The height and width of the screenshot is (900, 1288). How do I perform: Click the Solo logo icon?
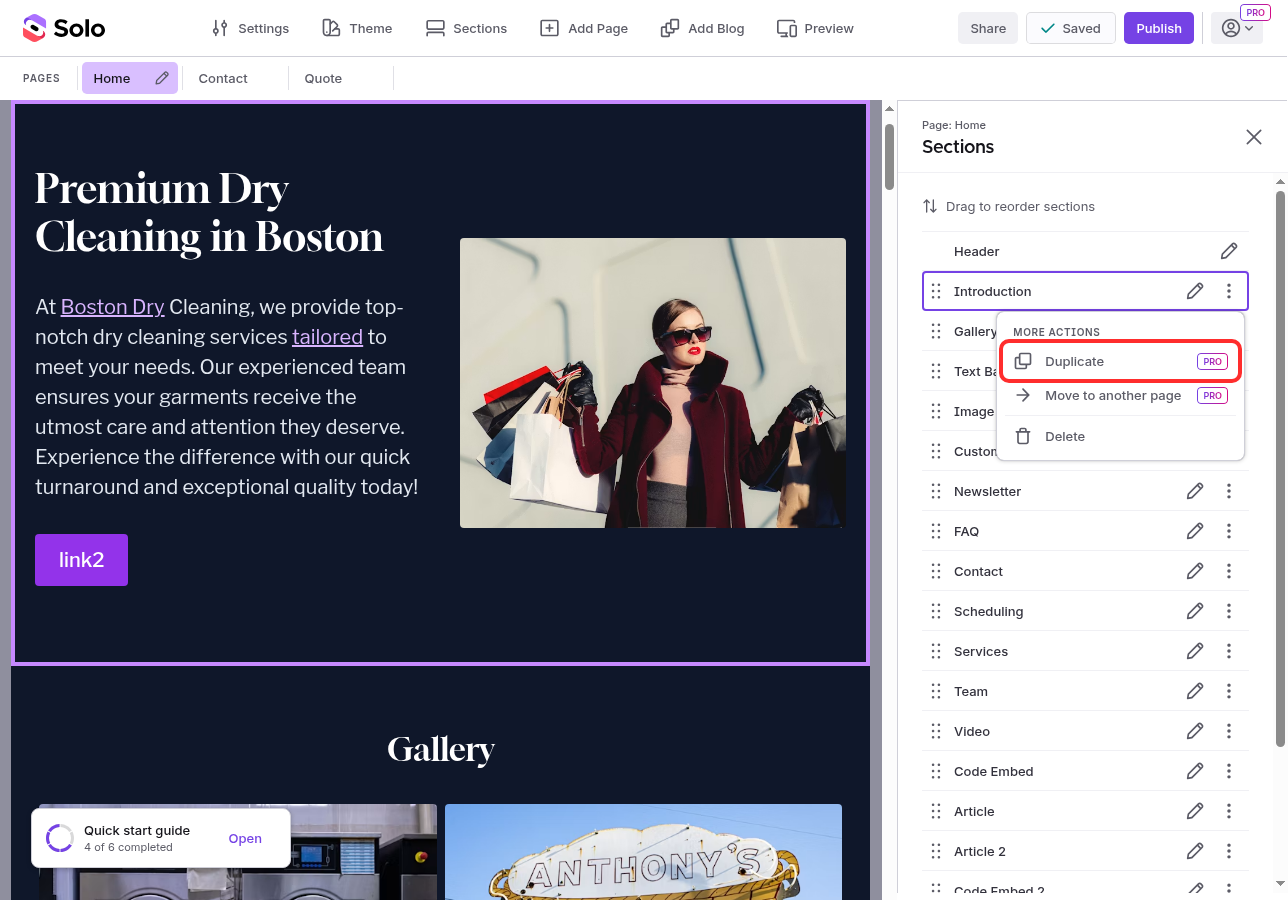[34, 28]
